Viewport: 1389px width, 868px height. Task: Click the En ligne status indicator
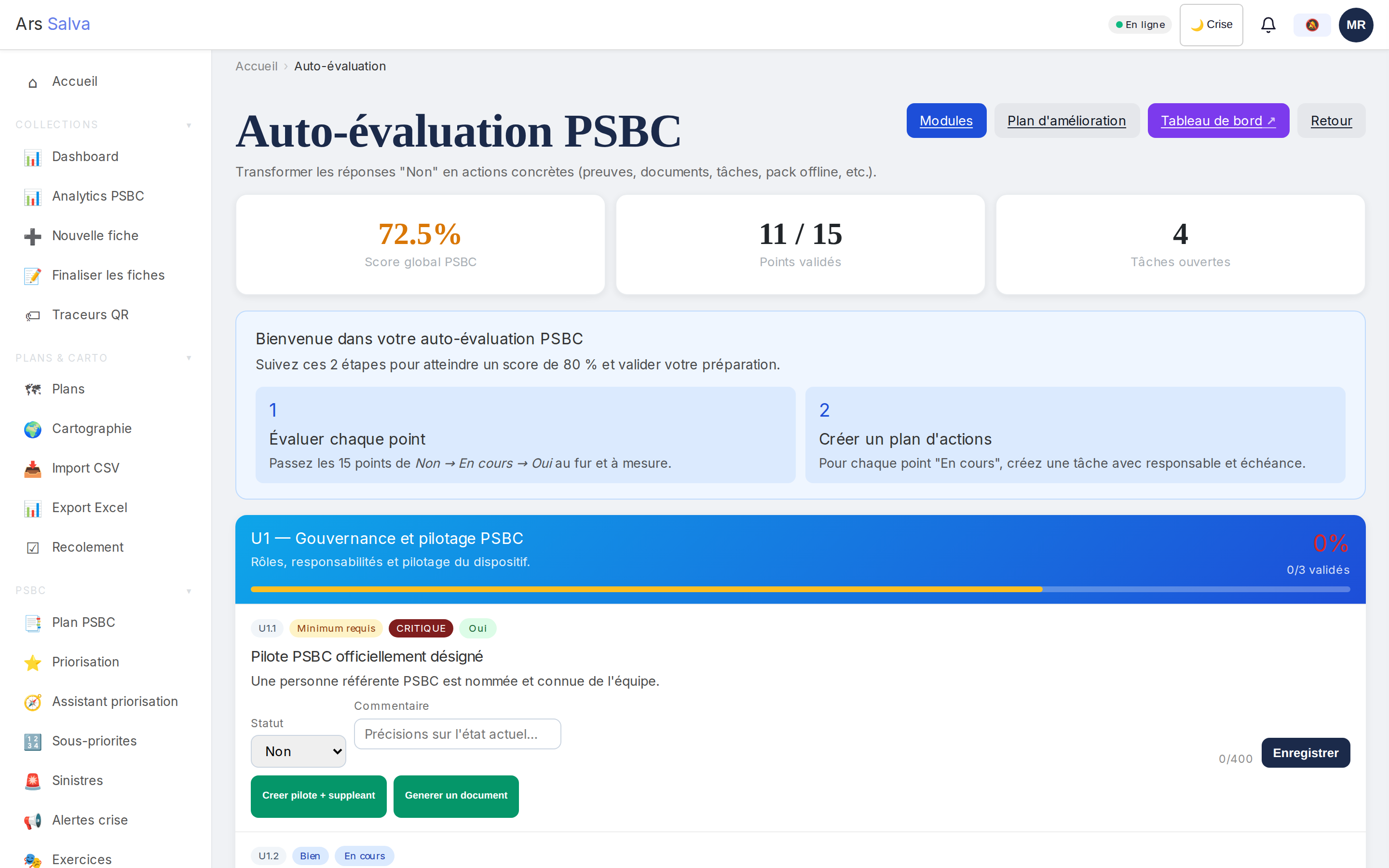tap(1140, 25)
